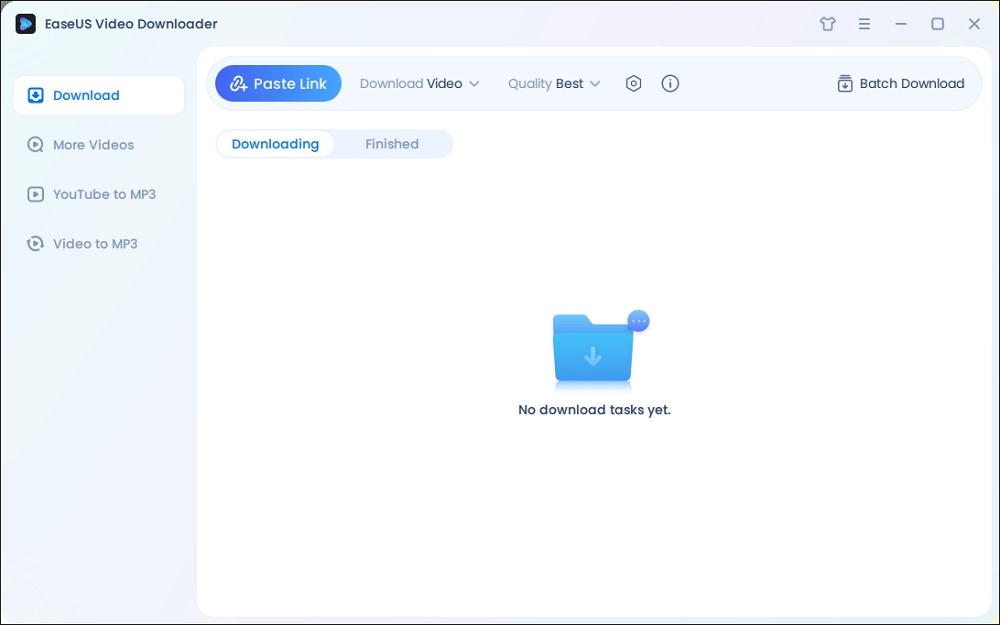
Task: Maximize the EaseUS window
Action: click(x=937, y=24)
